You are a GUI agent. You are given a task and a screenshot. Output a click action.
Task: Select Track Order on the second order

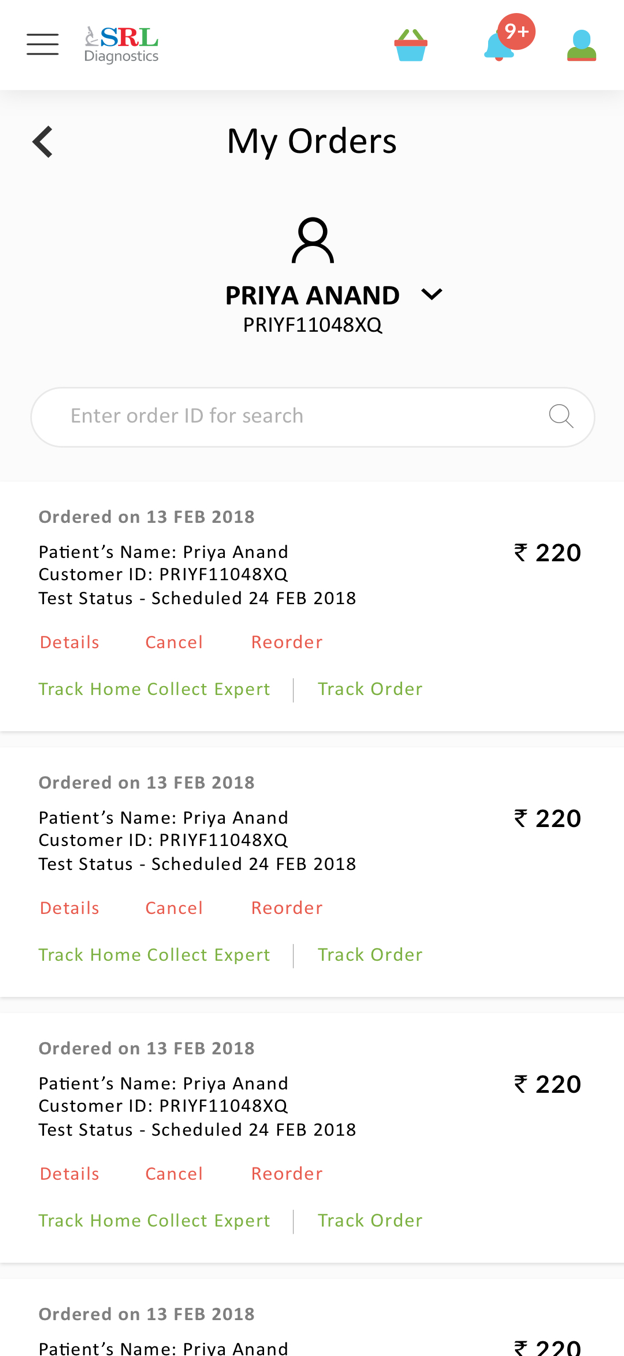pos(370,955)
